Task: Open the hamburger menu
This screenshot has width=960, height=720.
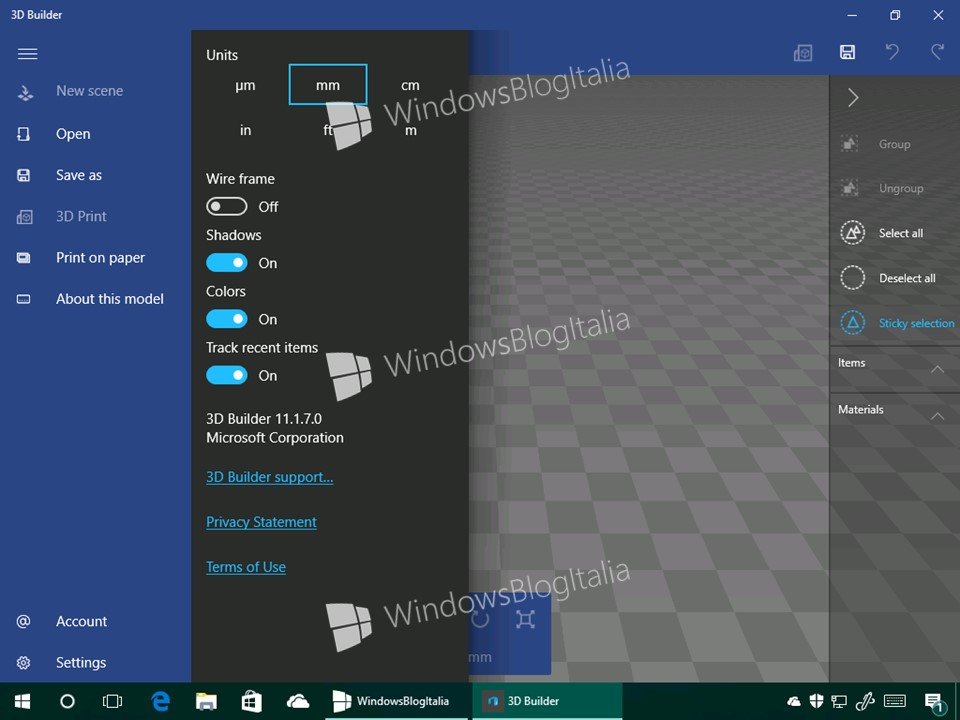Action: [x=28, y=54]
